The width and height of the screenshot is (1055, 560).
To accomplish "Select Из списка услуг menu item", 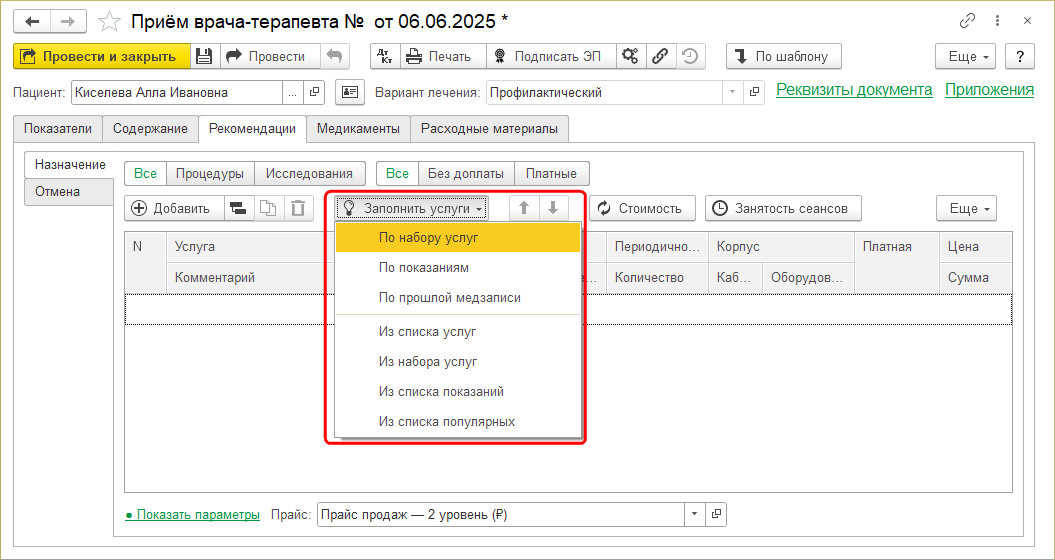I will (x=458, y=332).
